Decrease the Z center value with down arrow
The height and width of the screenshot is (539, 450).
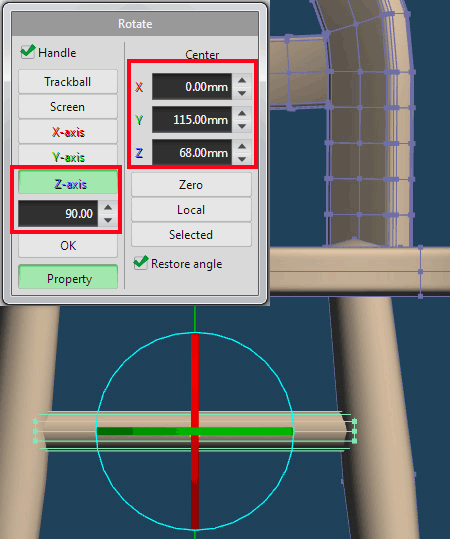click(x=242, y=159)
